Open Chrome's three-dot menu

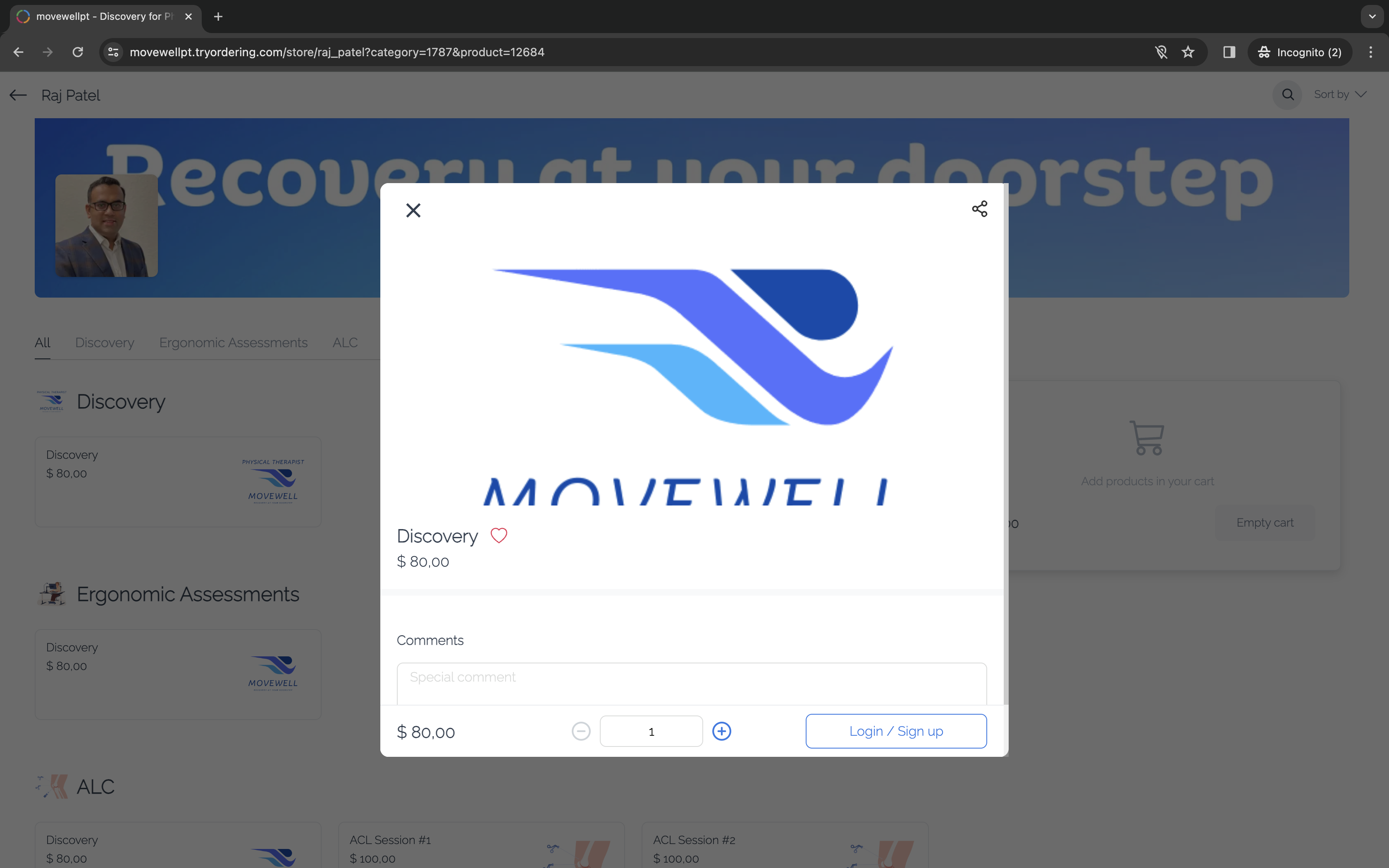point(1371,52)
